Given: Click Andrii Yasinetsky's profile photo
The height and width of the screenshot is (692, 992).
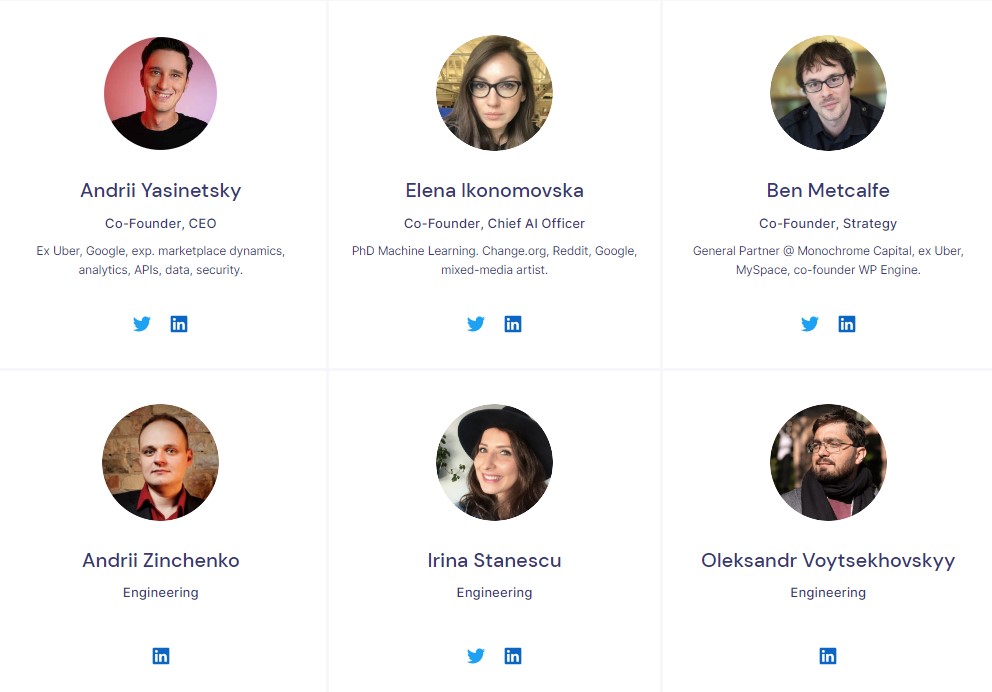Looking at the screenshot, I should (x=160, y=93).
